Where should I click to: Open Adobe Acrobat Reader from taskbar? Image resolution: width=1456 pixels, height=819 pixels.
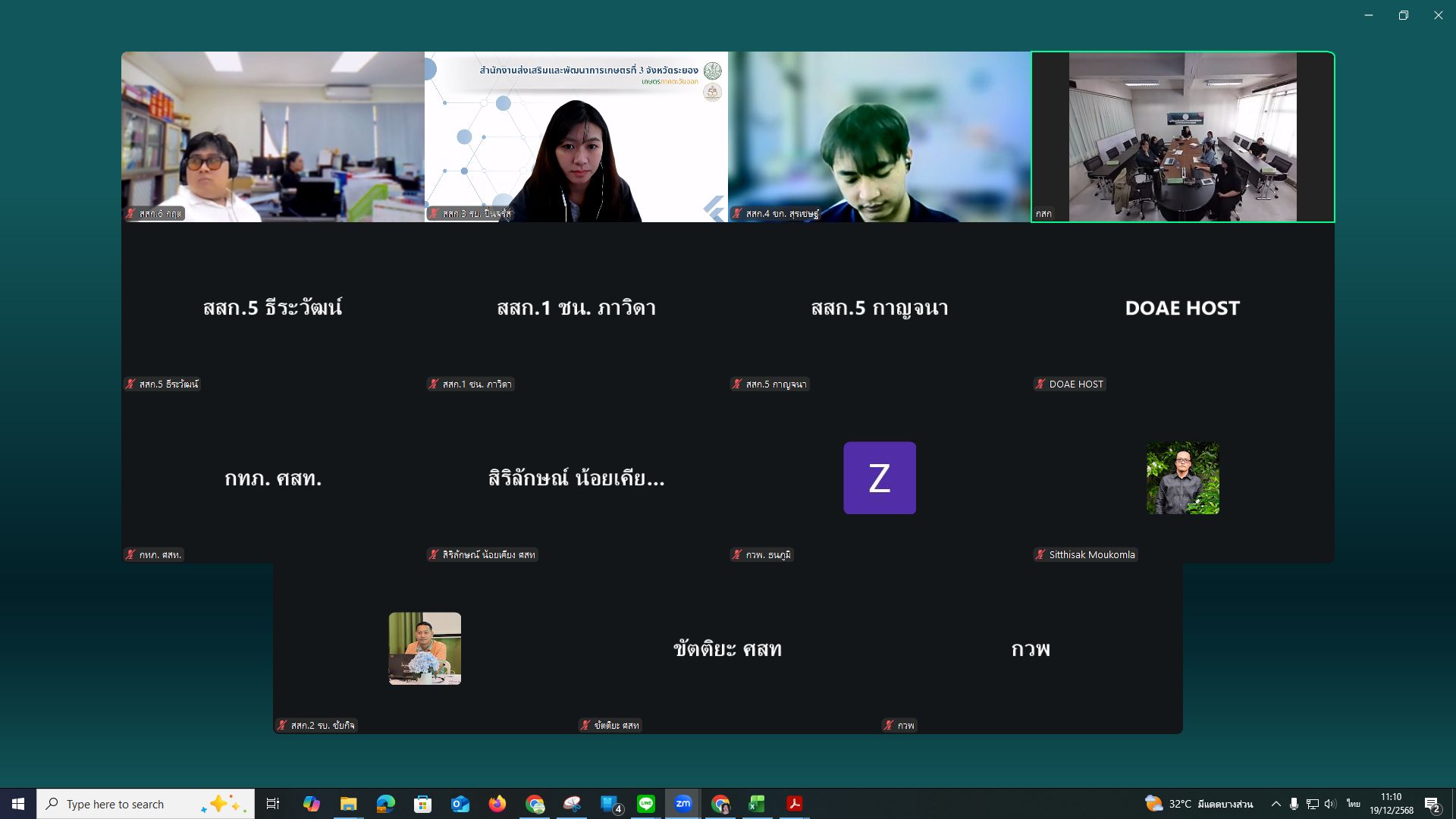click(794, 804)
